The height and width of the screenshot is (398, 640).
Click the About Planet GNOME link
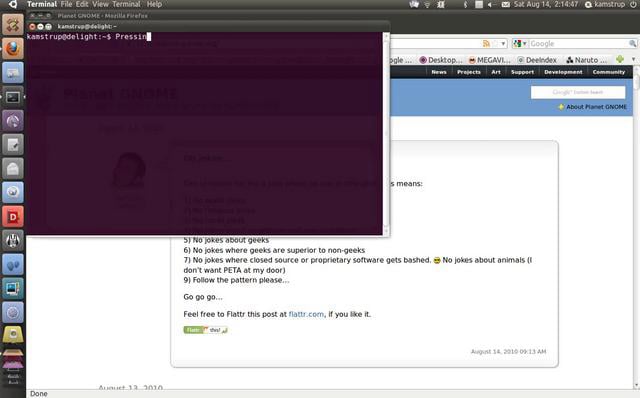pyautogui.click(x=596, y=107)
